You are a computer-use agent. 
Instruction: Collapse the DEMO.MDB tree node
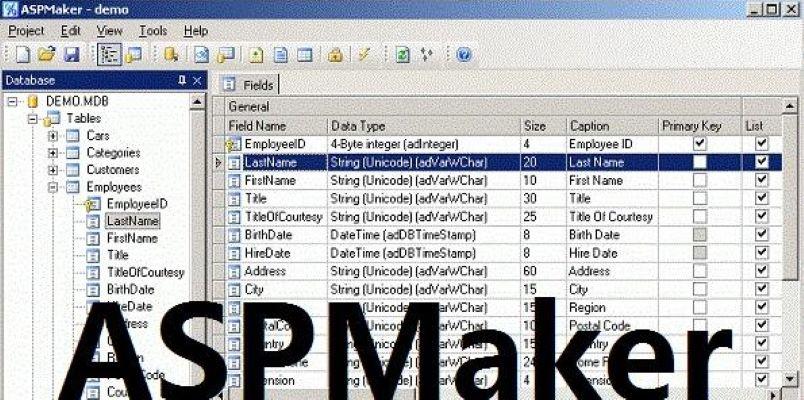(13, 102)
